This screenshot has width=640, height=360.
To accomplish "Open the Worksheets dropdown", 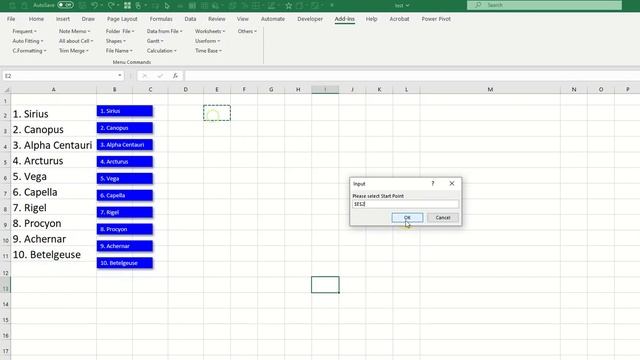I will tap(210, 31).
